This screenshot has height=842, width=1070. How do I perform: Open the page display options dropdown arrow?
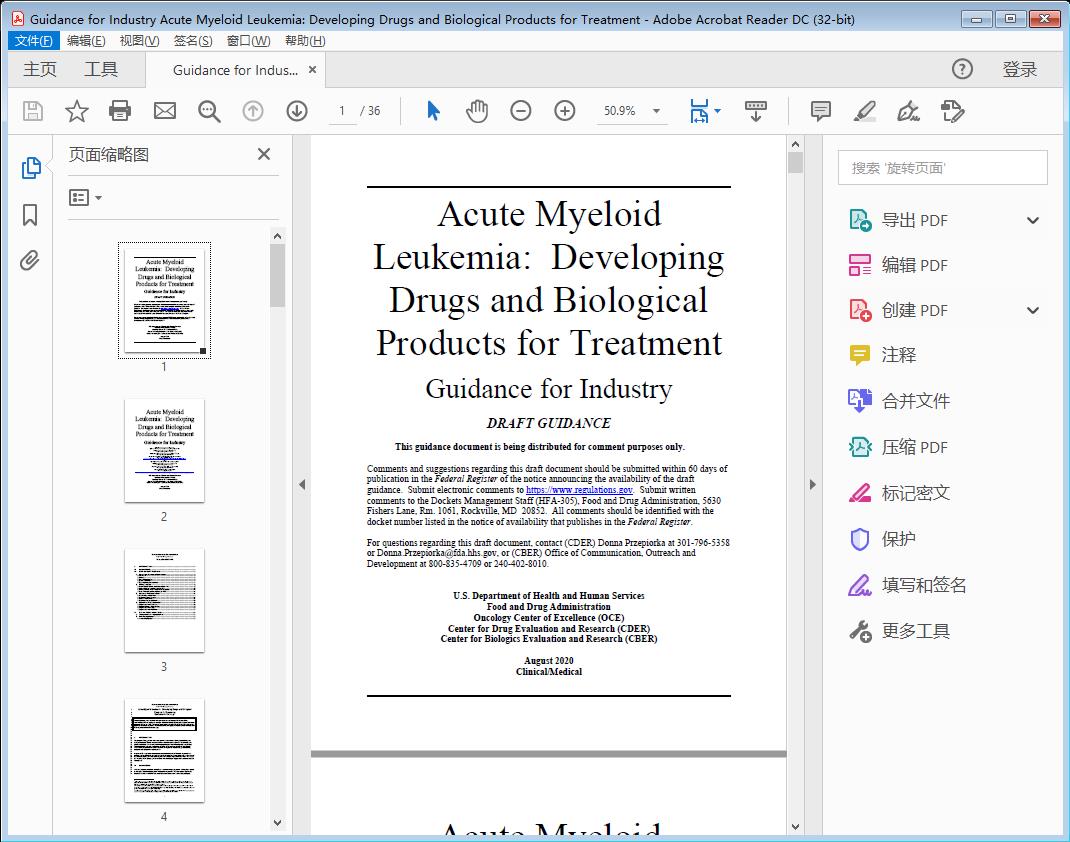[718, 111]
